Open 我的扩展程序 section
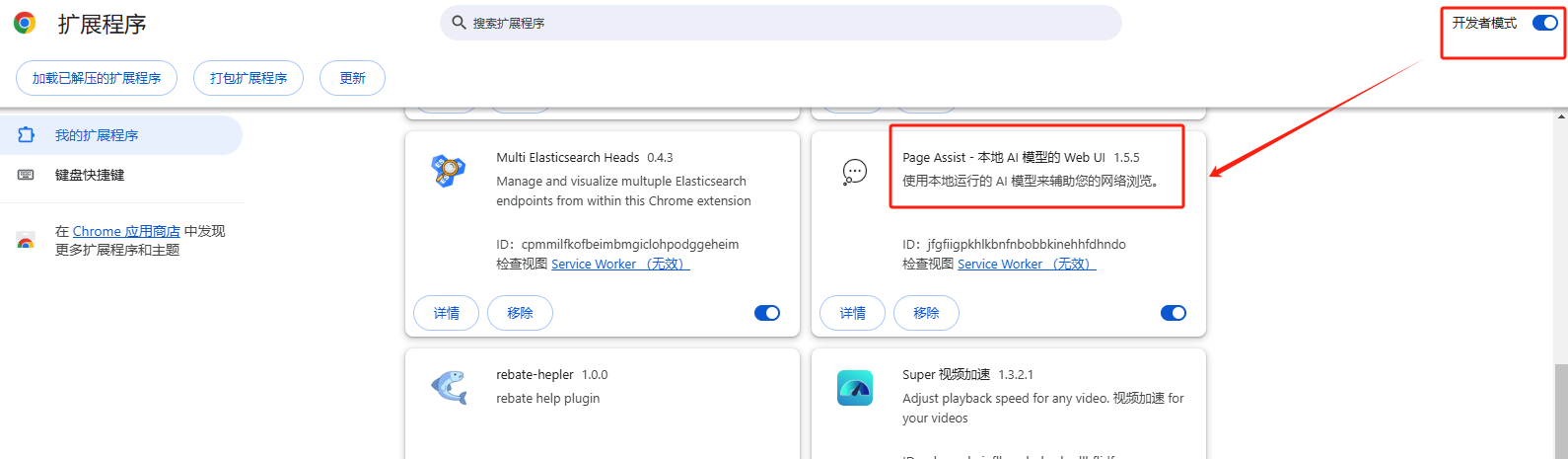This screenshot has width=1568, height=459. (x=120, y=135)
